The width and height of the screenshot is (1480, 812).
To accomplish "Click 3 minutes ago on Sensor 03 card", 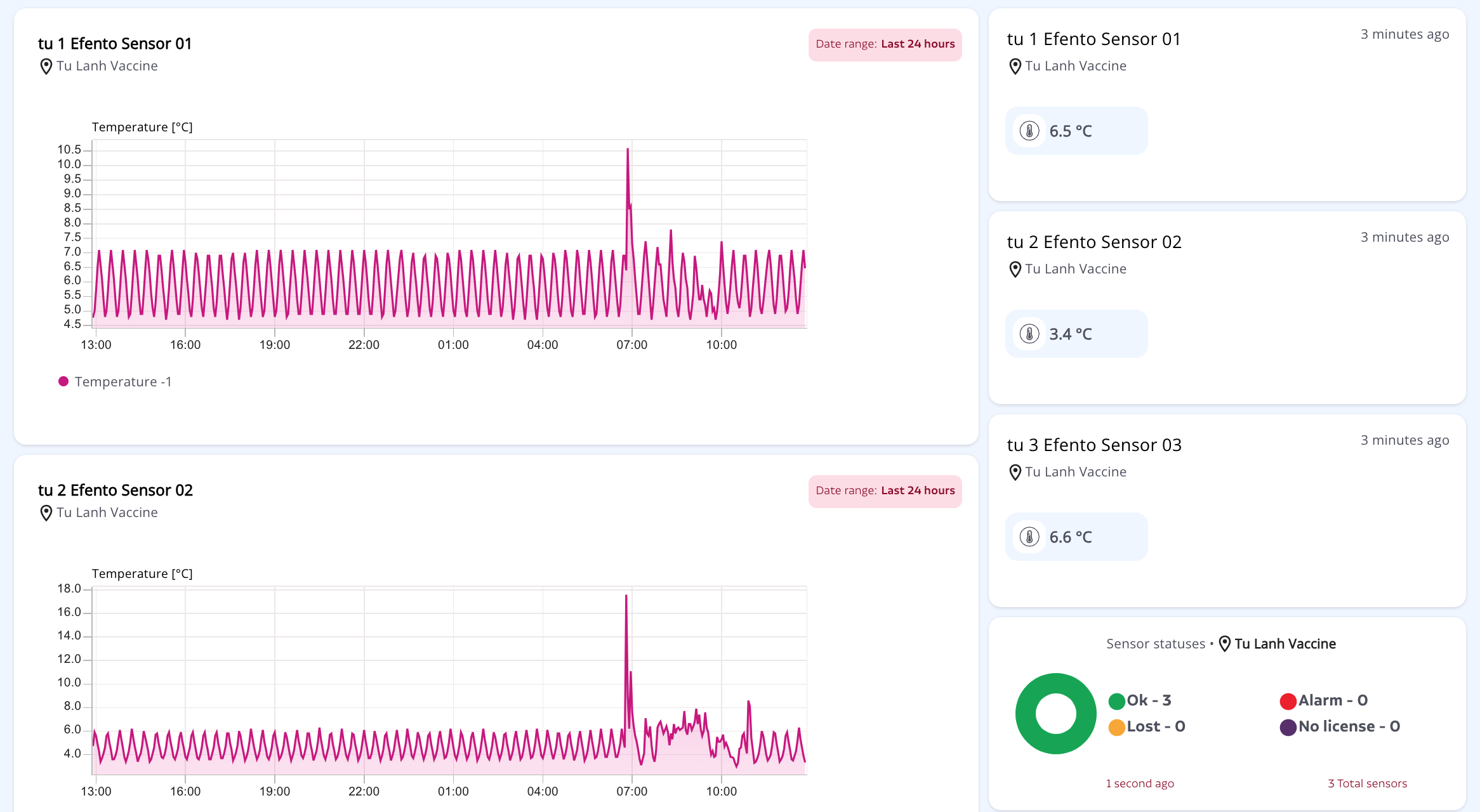I will pos(1404,441).
